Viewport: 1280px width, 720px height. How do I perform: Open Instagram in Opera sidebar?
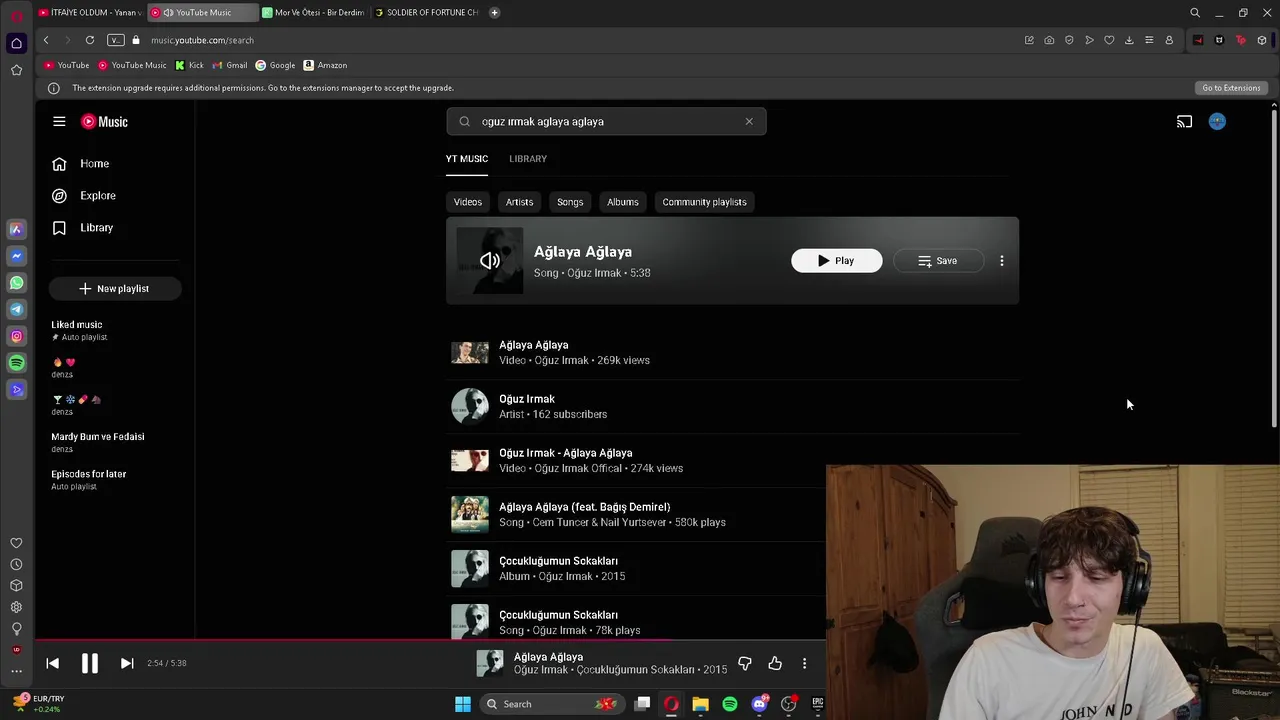pyautogui.click(x=16, y=336)
